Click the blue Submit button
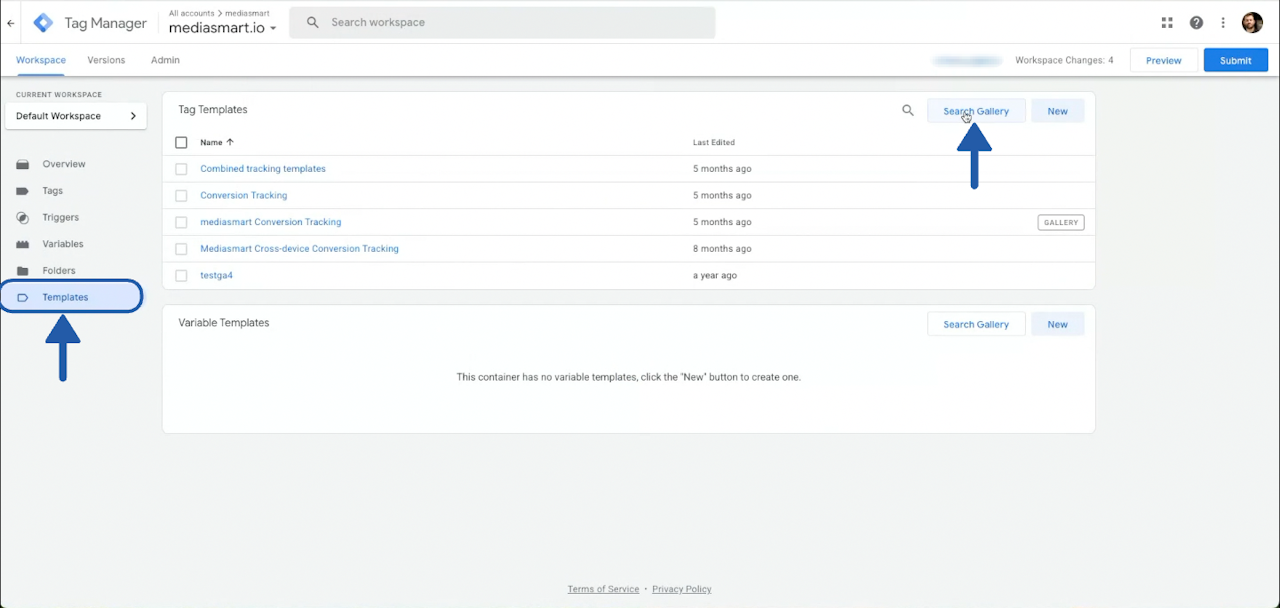1280x608 pixels. 1235,61
